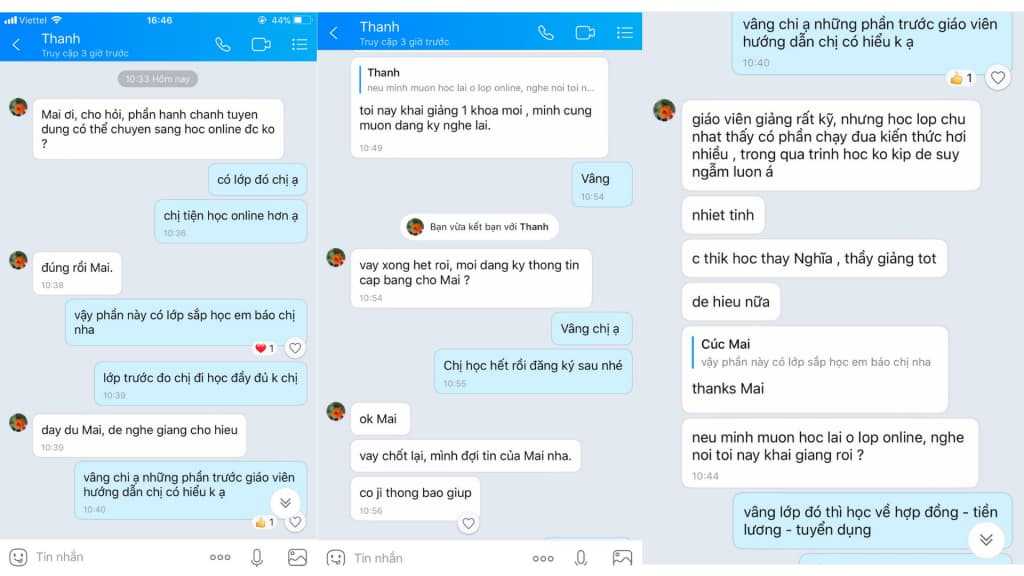This screenshot has width=1024, height=576.
Task: Go back using left chat back arrow
Action: click(x=16, y=44)
